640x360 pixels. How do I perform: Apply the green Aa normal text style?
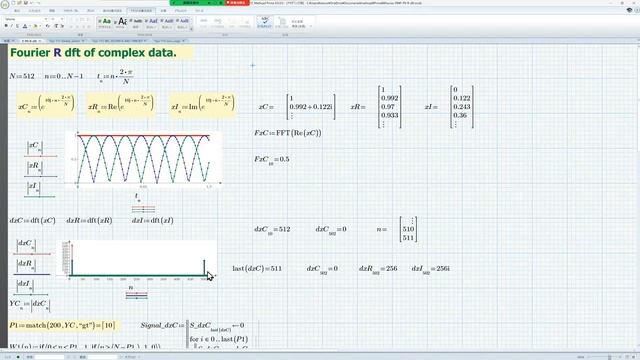[105, 23]
